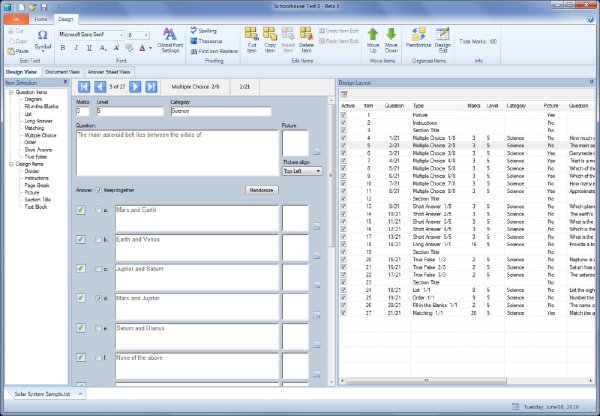Toggle italic formatting
Viewport: 600px width, 416px height.
76,48
